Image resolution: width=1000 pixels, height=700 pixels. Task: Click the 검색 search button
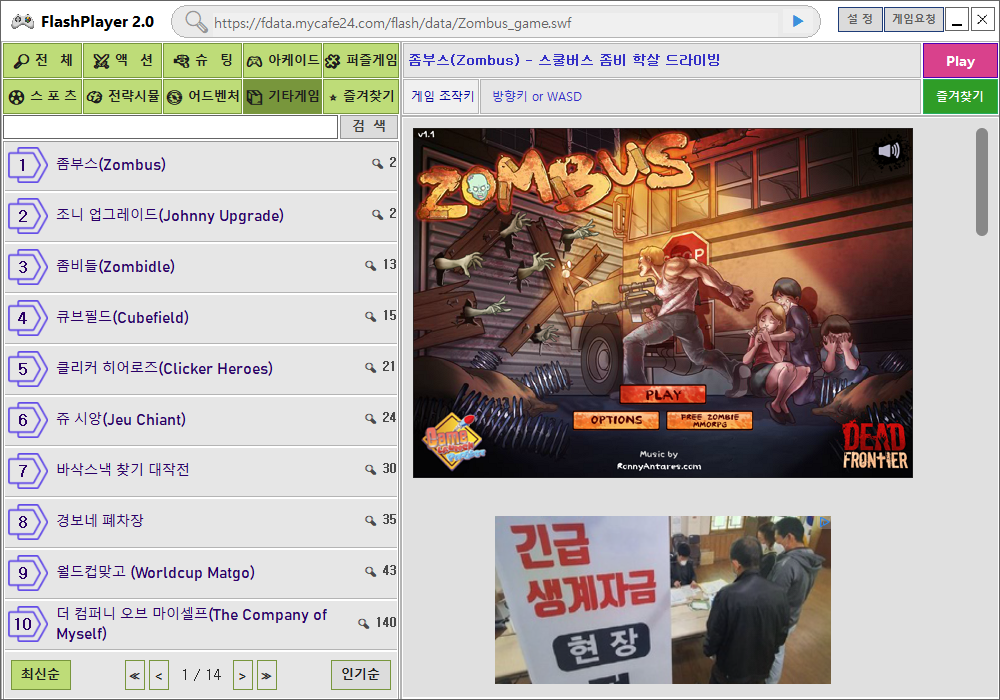pos(369,126)
